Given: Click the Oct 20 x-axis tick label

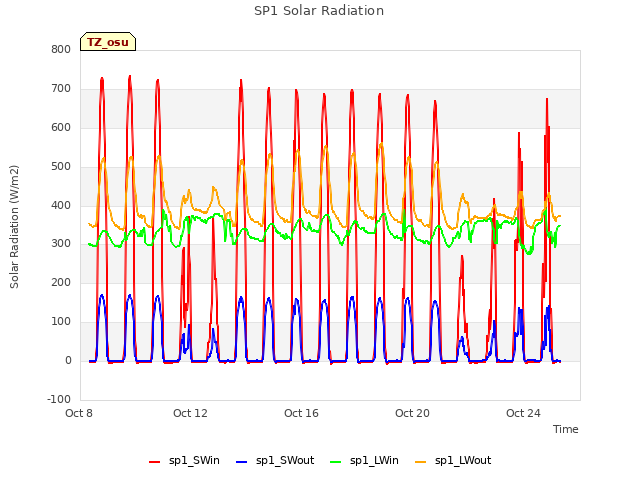Looking at the screenshot, I should point(412,413).
